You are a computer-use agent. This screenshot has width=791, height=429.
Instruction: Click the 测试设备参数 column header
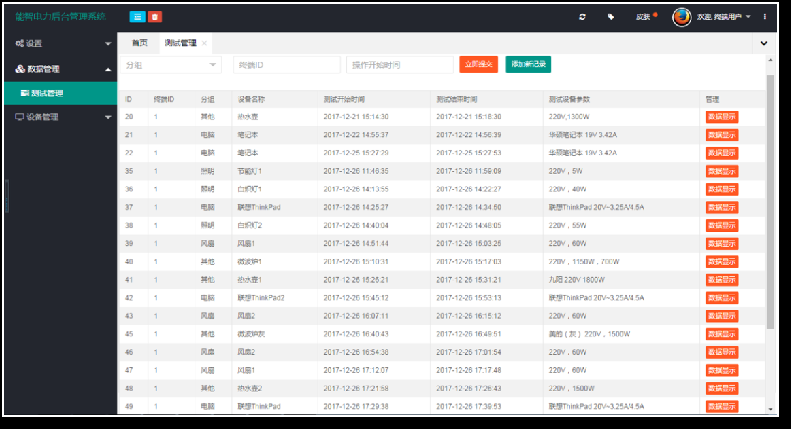569,99
